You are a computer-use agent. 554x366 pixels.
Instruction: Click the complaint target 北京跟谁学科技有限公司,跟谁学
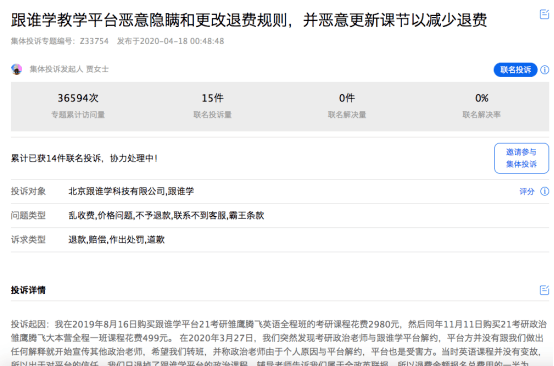[x=131, y=191]
